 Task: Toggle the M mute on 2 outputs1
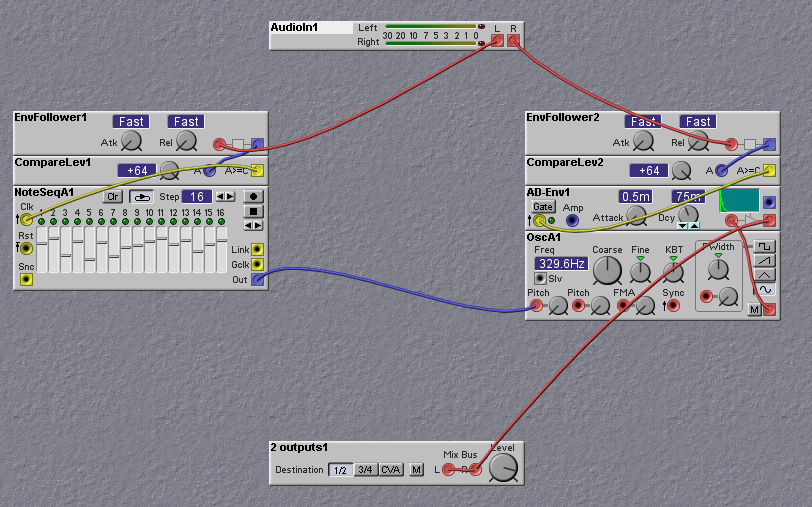[416, 469]
